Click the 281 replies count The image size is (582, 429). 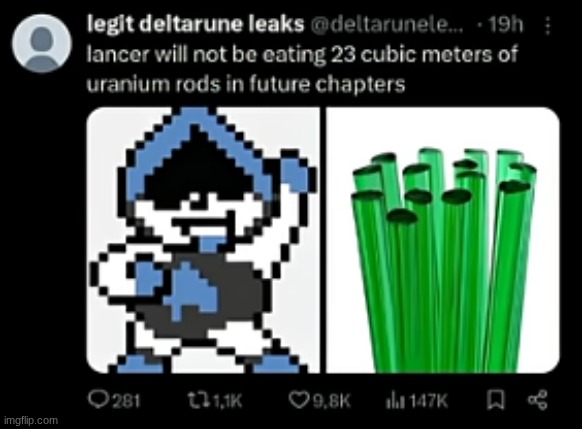coord(126,401)
